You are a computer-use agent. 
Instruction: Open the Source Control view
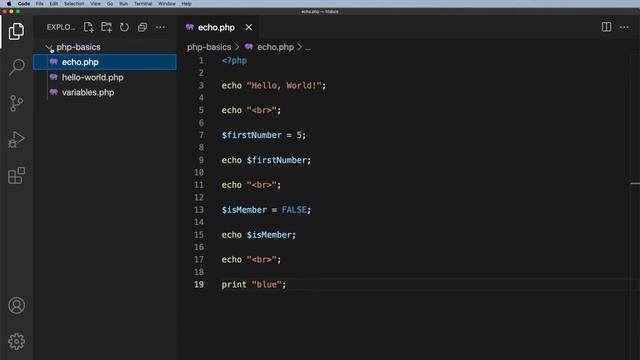[x=16, y=103]
